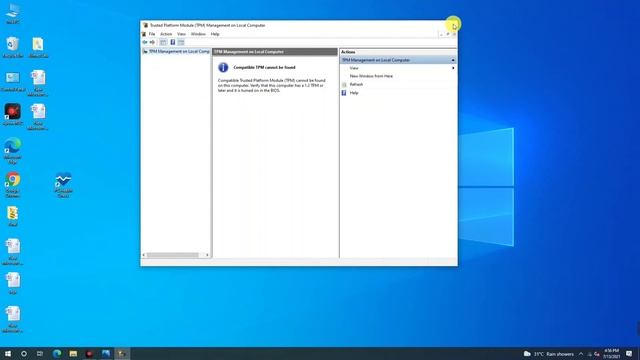Select the Recycle Bin desktop icon
Viewport: 640px width, 360px height.
(13, 47)
